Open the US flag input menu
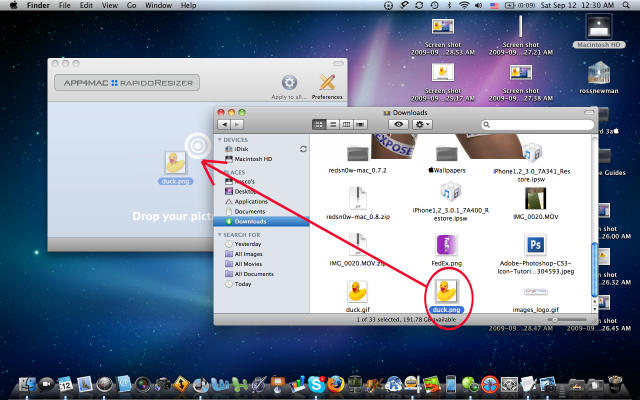The height and width of the screenshot is (400, 640). [x=494, y=5]
